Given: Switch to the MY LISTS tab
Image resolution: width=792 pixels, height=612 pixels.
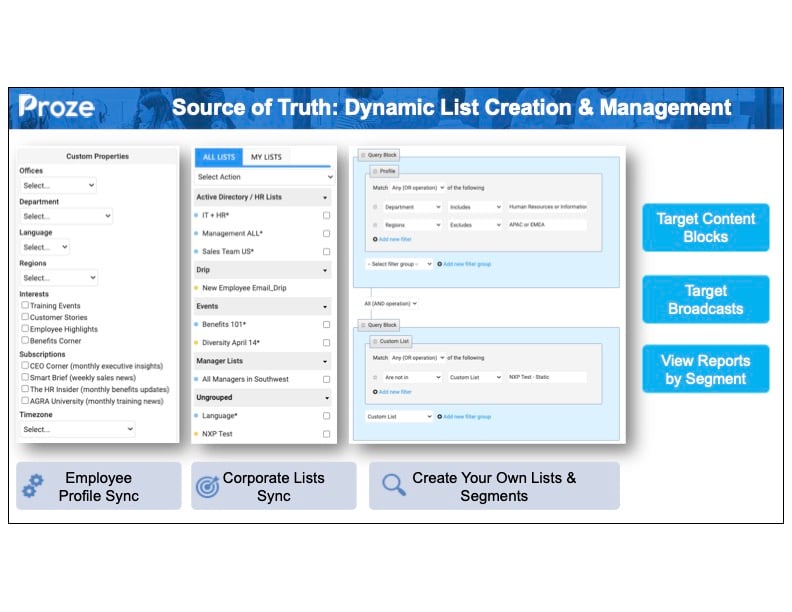Looking at the screenshot, I should tap(266, 157).
